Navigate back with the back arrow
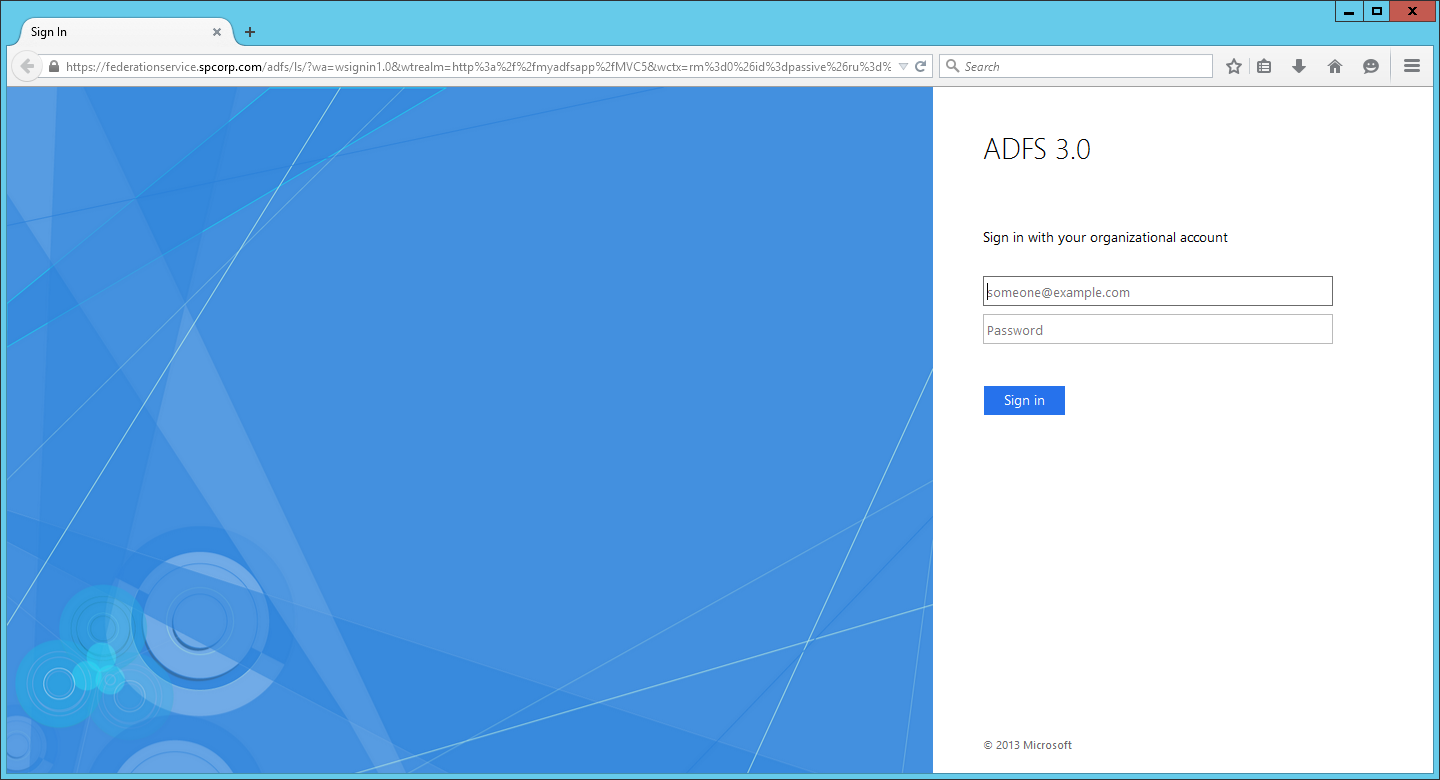Image resolution: width=1440 pixels, height=780 pixels. [26, 65]
